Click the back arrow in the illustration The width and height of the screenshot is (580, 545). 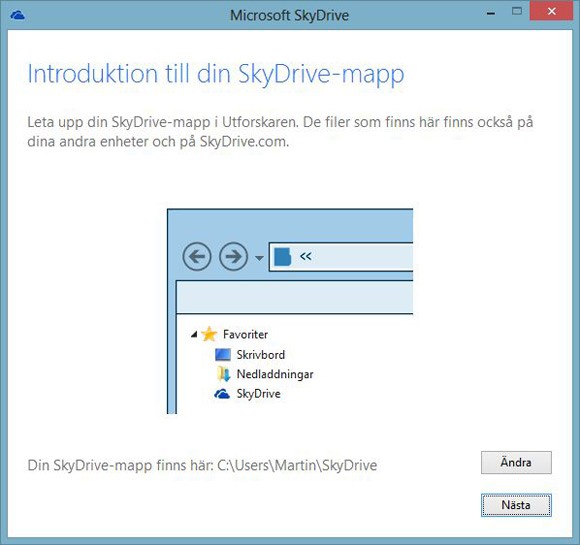pos(197,256)
